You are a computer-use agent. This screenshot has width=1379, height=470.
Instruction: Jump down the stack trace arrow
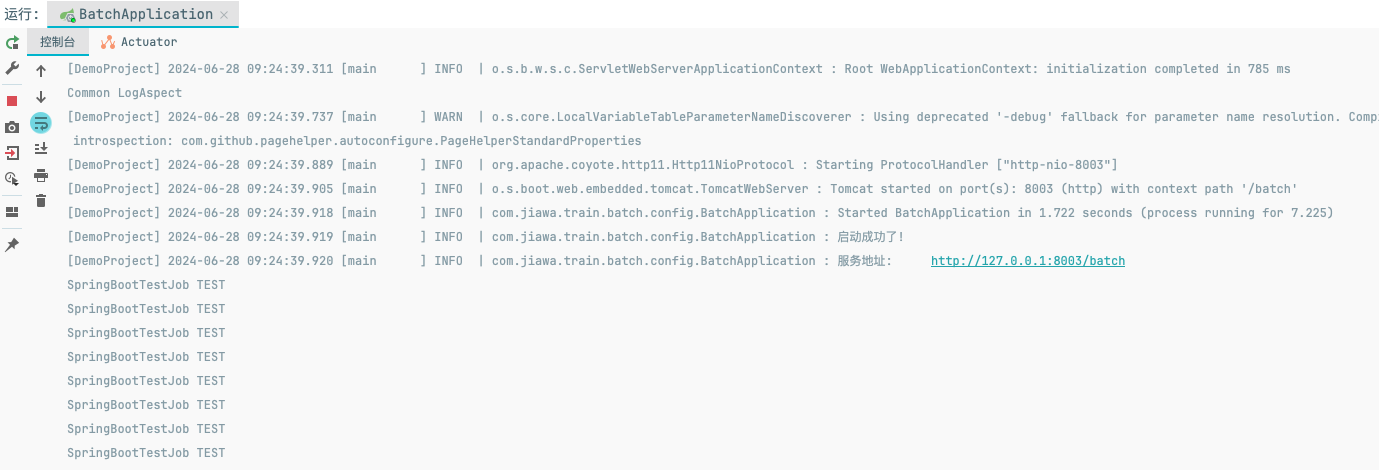(x=41, y=97)
